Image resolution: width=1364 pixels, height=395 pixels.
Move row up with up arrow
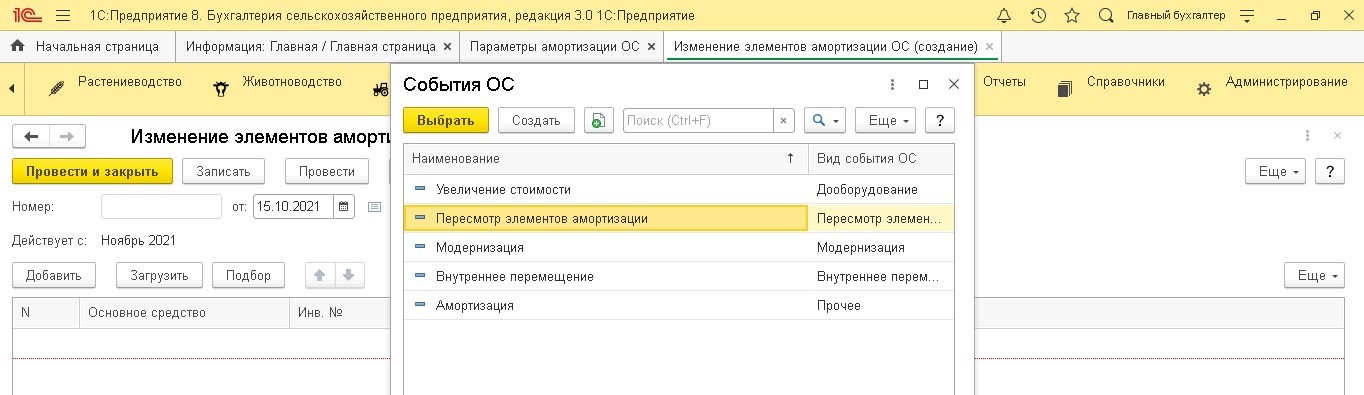point(320,275)
